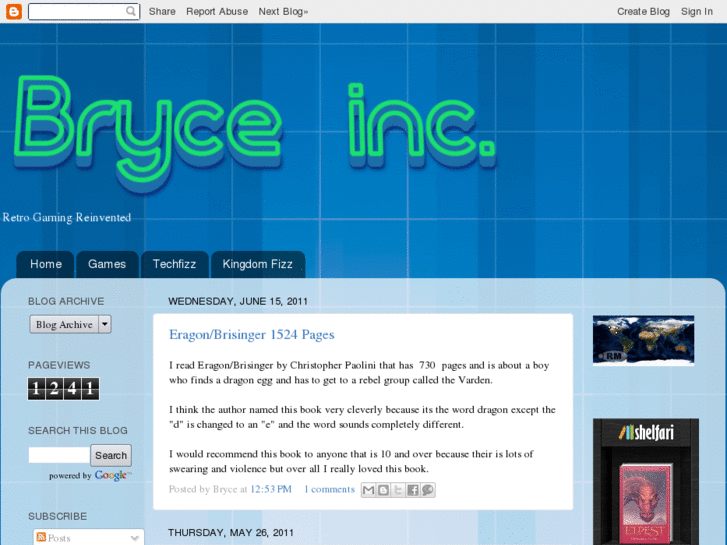Click the Report Abuse link
The height and width of the screenshot is (545, 727).
[217, 12]
